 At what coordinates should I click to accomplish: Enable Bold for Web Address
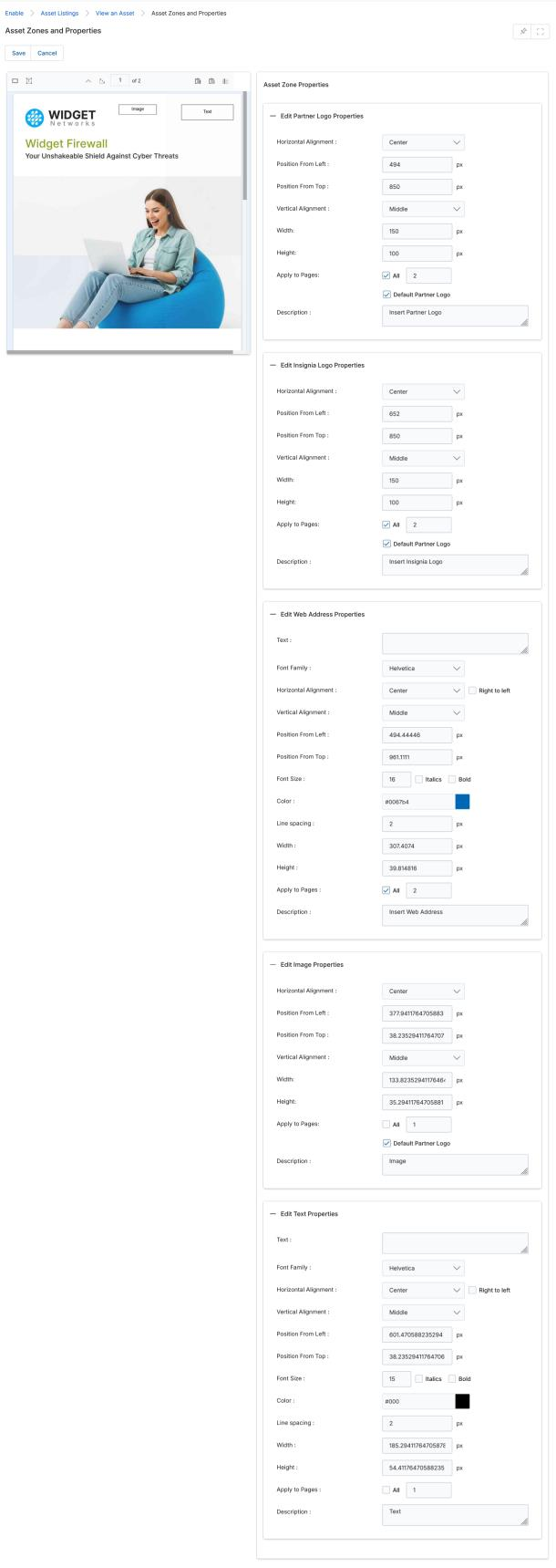[x=452, y=779]
